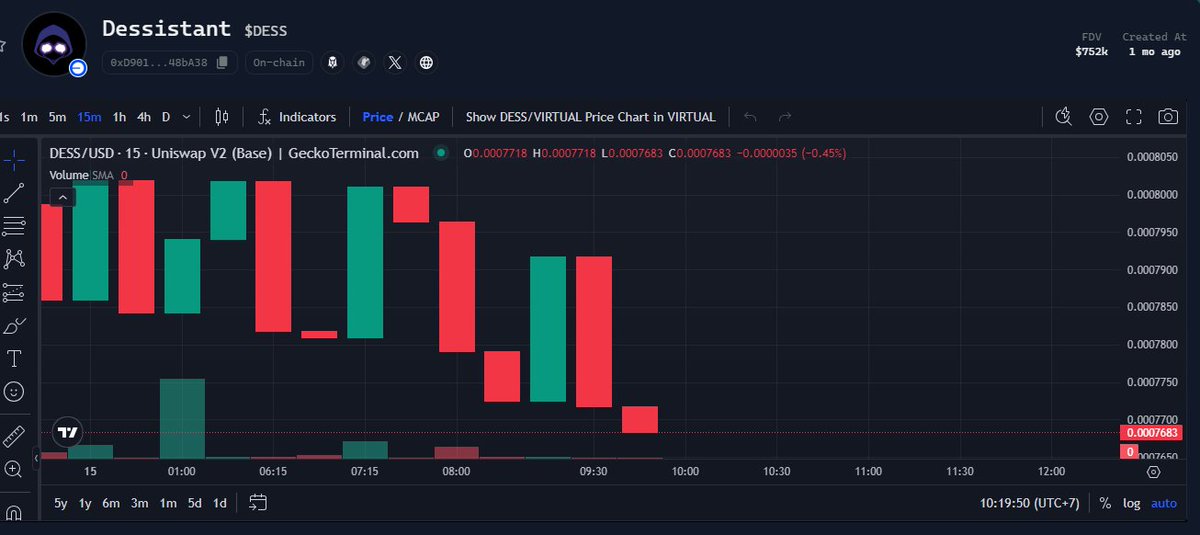Open the Indicators dialog

(297, 117)
